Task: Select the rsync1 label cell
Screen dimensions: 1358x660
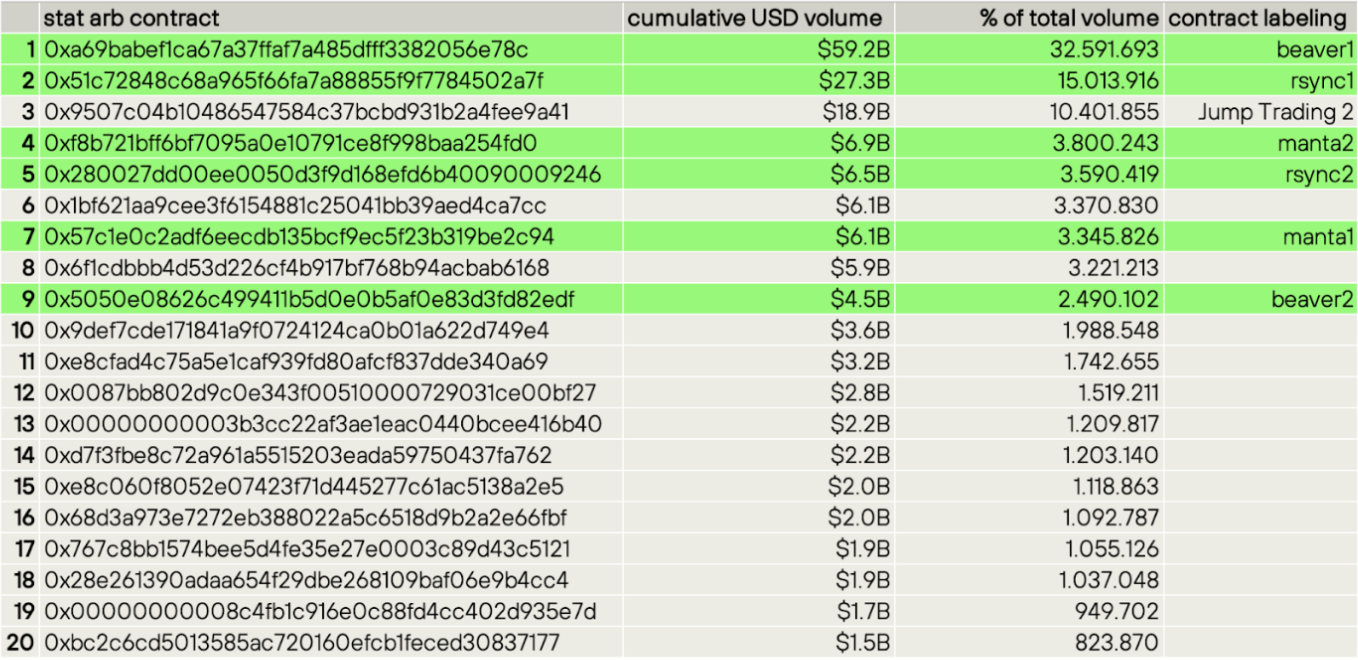Action: point(1319,81)
